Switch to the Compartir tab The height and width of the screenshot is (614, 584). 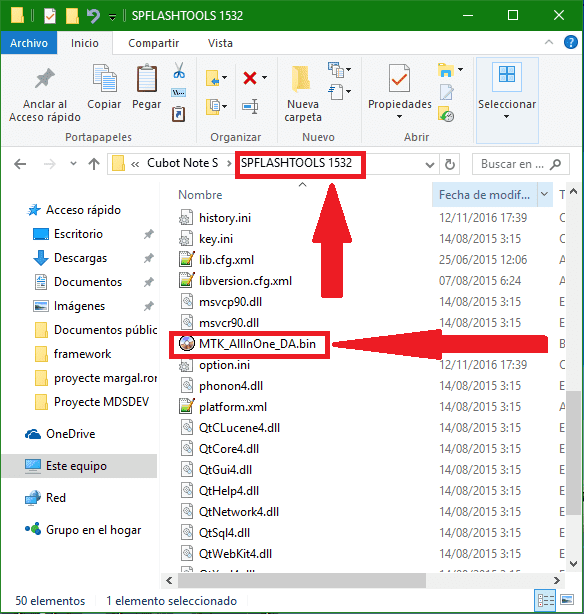154,43
